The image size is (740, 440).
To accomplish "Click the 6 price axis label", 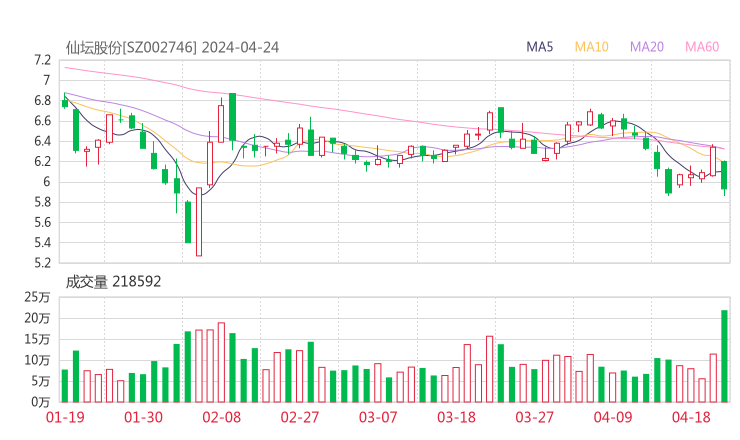I will pyautogui.click(x=46, y=182).
